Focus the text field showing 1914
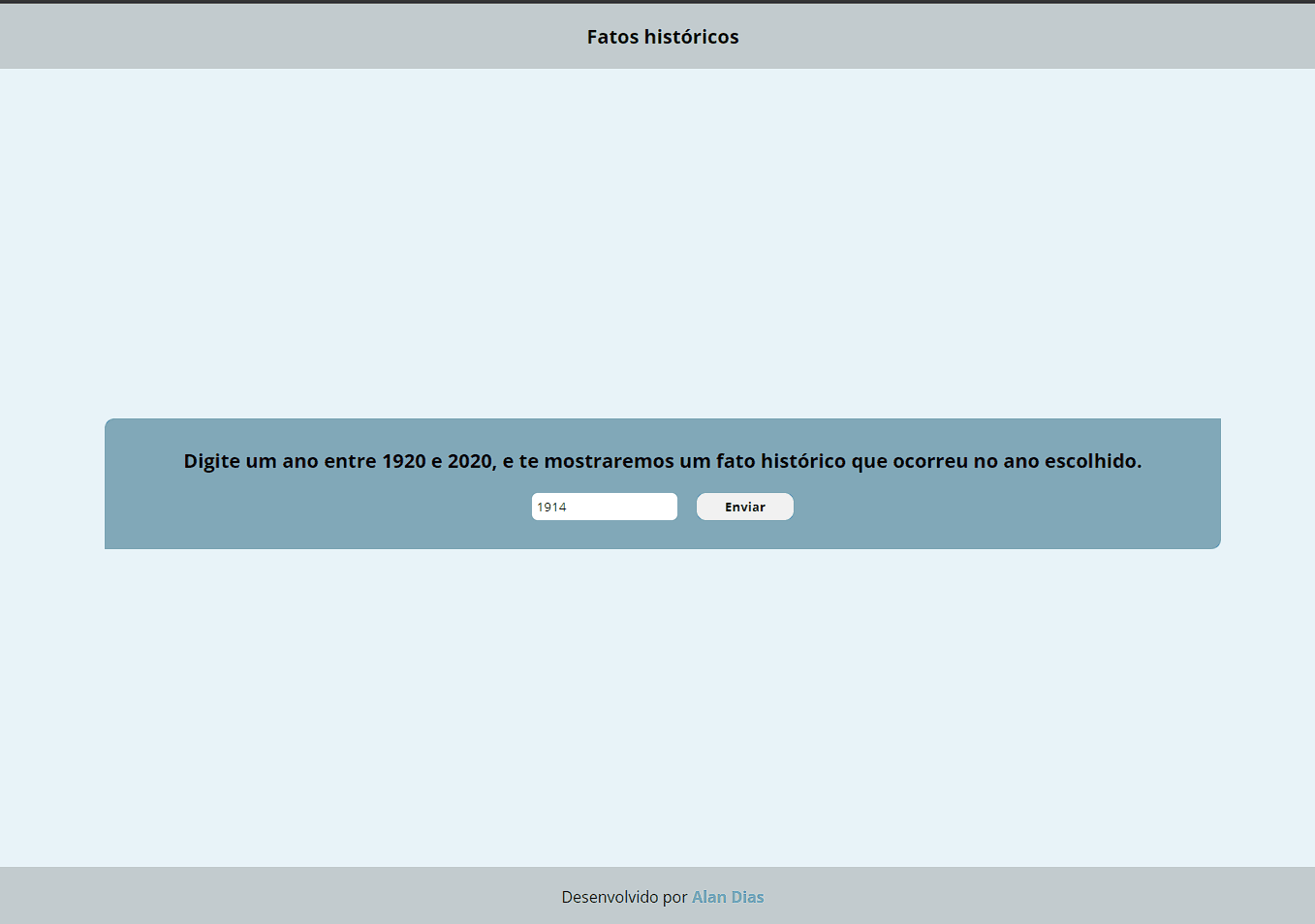 coord(604,506)
